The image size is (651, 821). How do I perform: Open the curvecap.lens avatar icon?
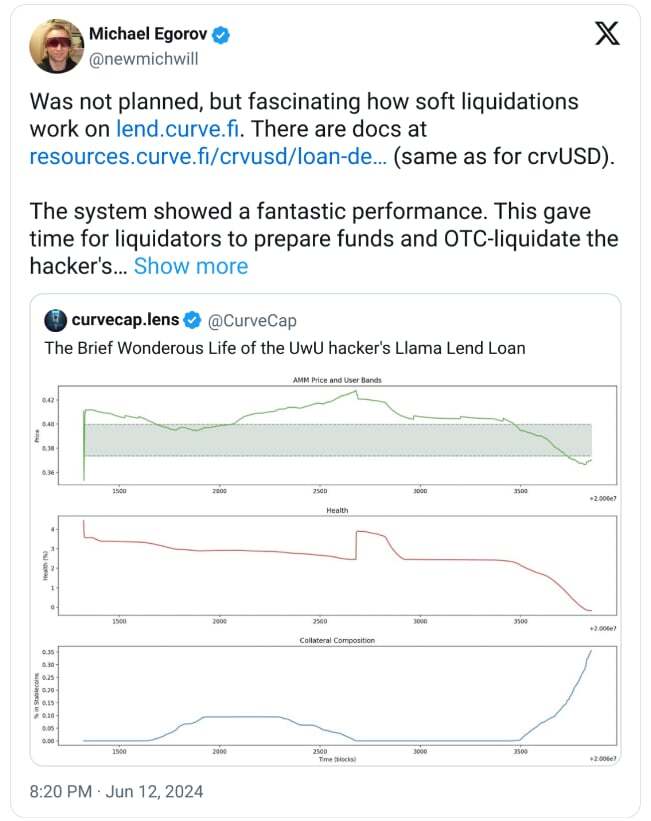[55, 321]
